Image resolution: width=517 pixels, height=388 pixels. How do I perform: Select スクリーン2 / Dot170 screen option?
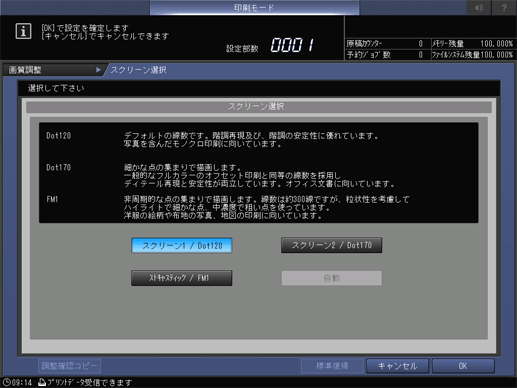tap(331, 245)
